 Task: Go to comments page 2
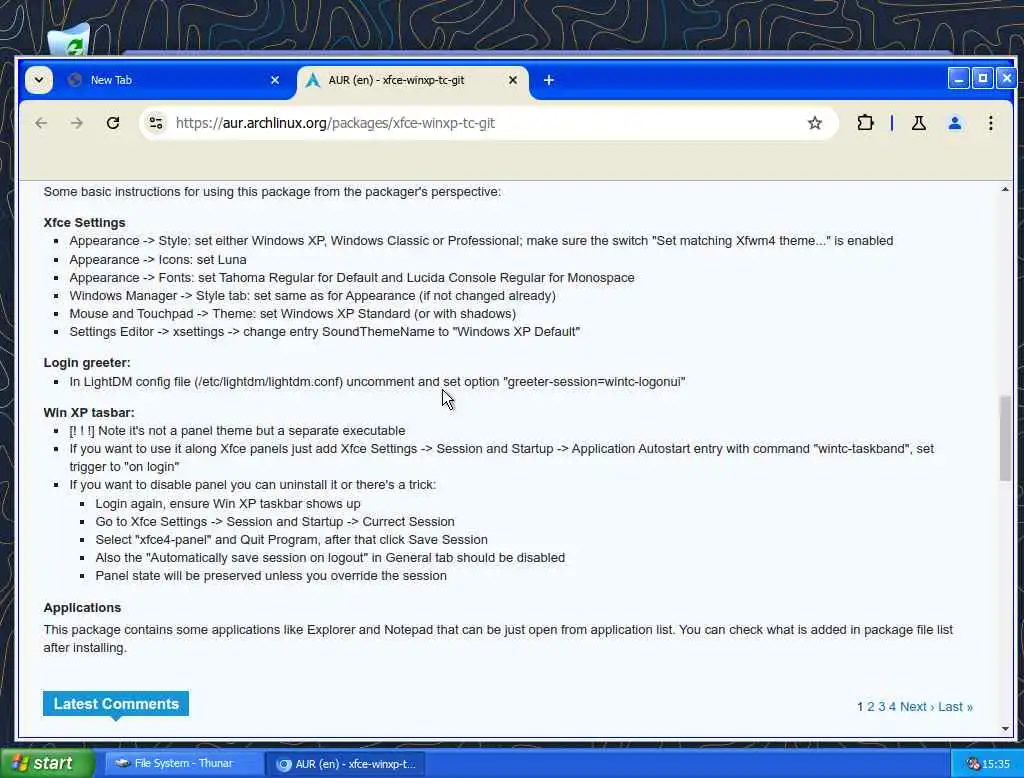pos(871,707)
